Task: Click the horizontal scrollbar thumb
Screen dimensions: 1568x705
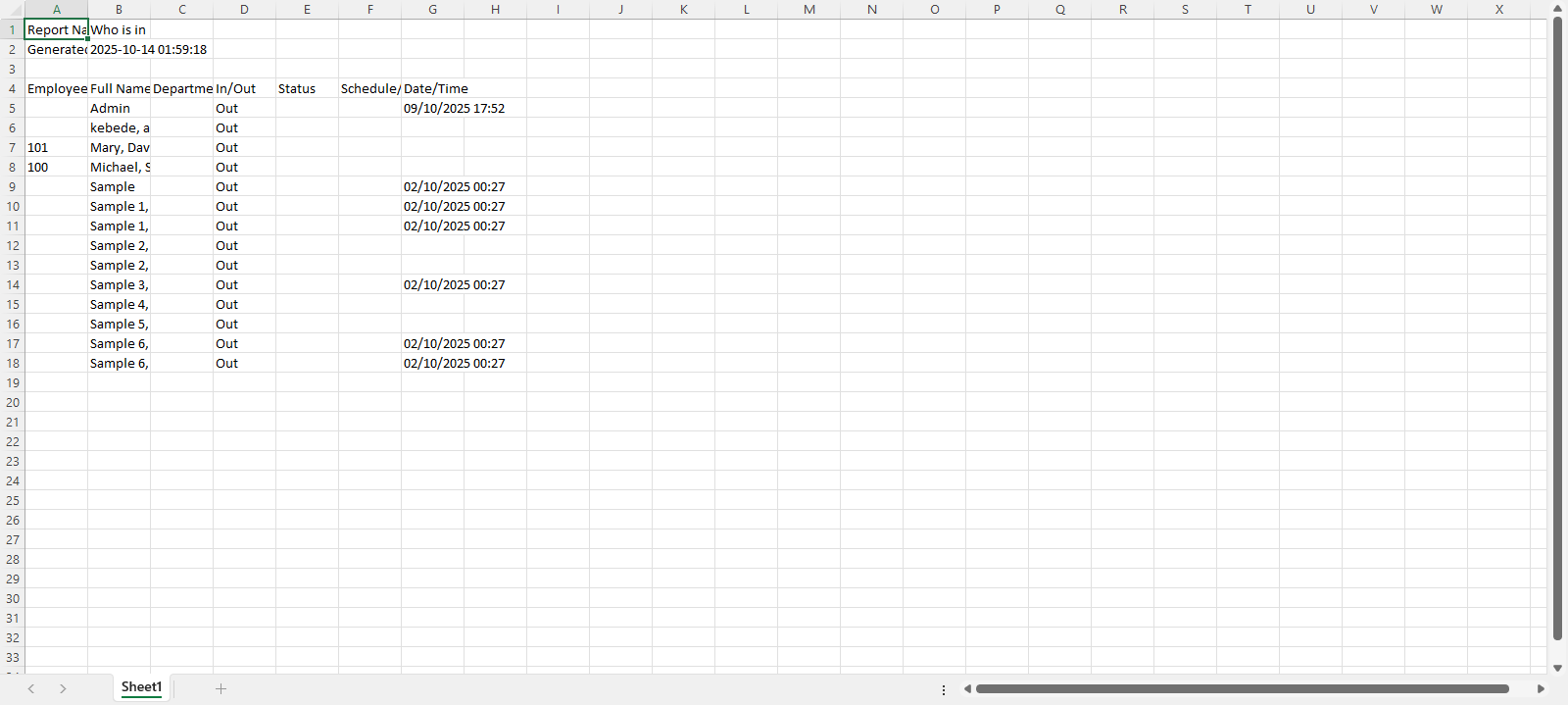Action: point(1242,689)
